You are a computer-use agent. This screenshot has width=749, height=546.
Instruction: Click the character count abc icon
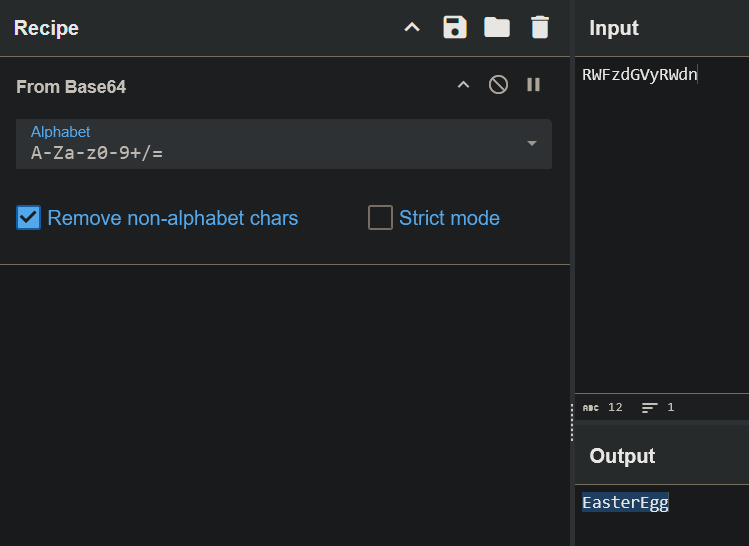click(591, 408)
